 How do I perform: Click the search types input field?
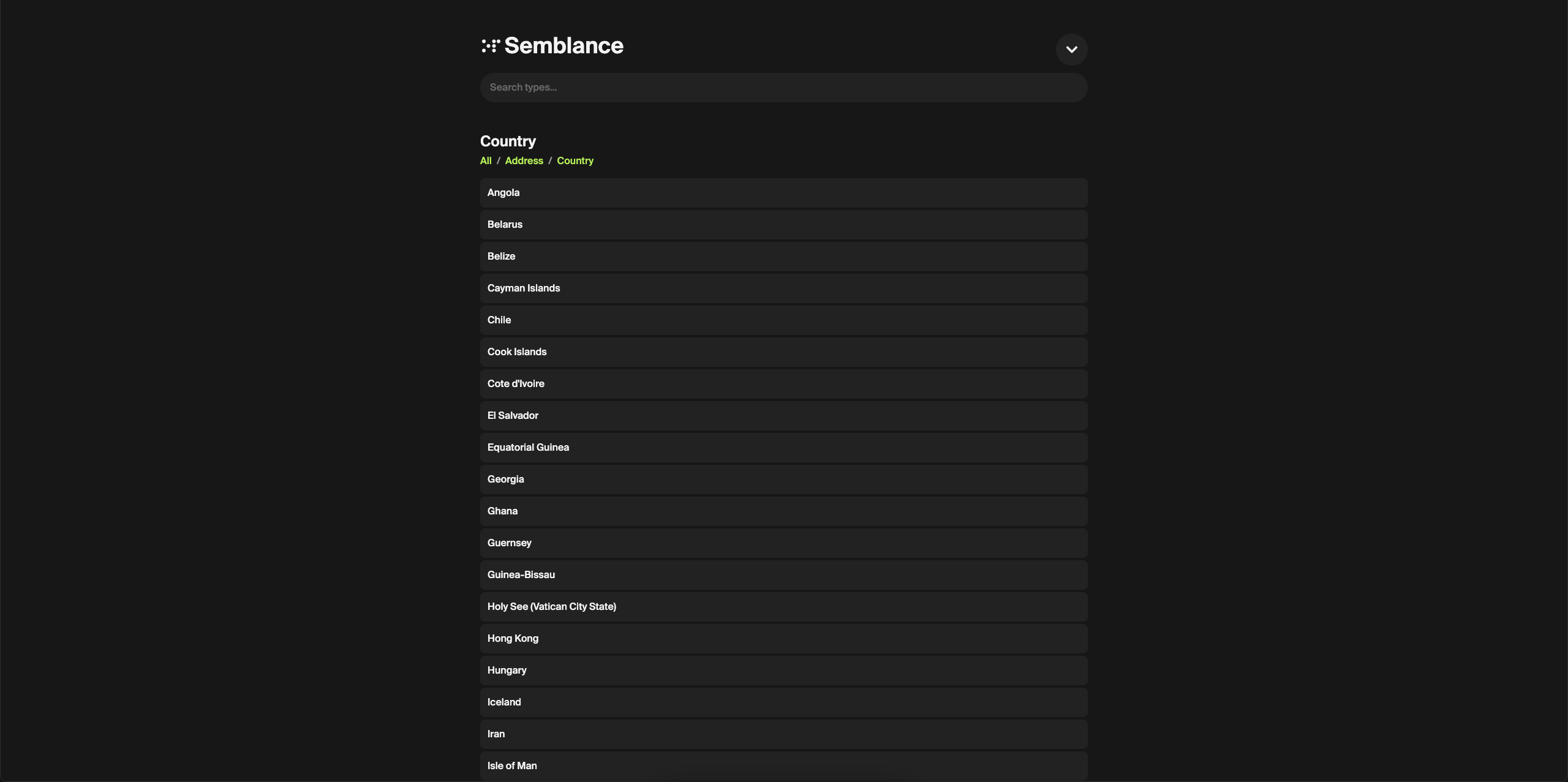783,87
